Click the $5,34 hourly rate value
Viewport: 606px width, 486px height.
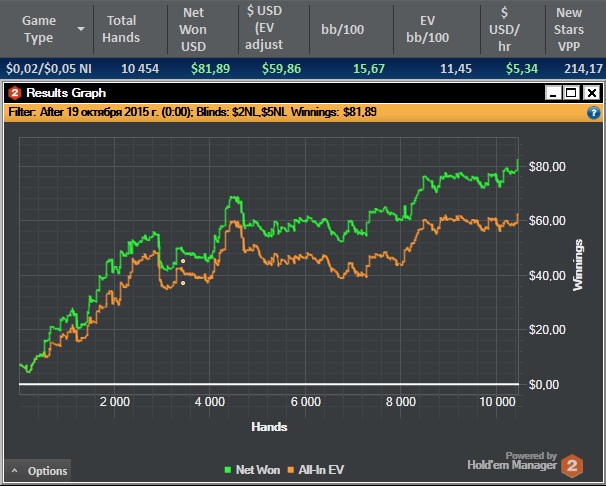point(522,69)
